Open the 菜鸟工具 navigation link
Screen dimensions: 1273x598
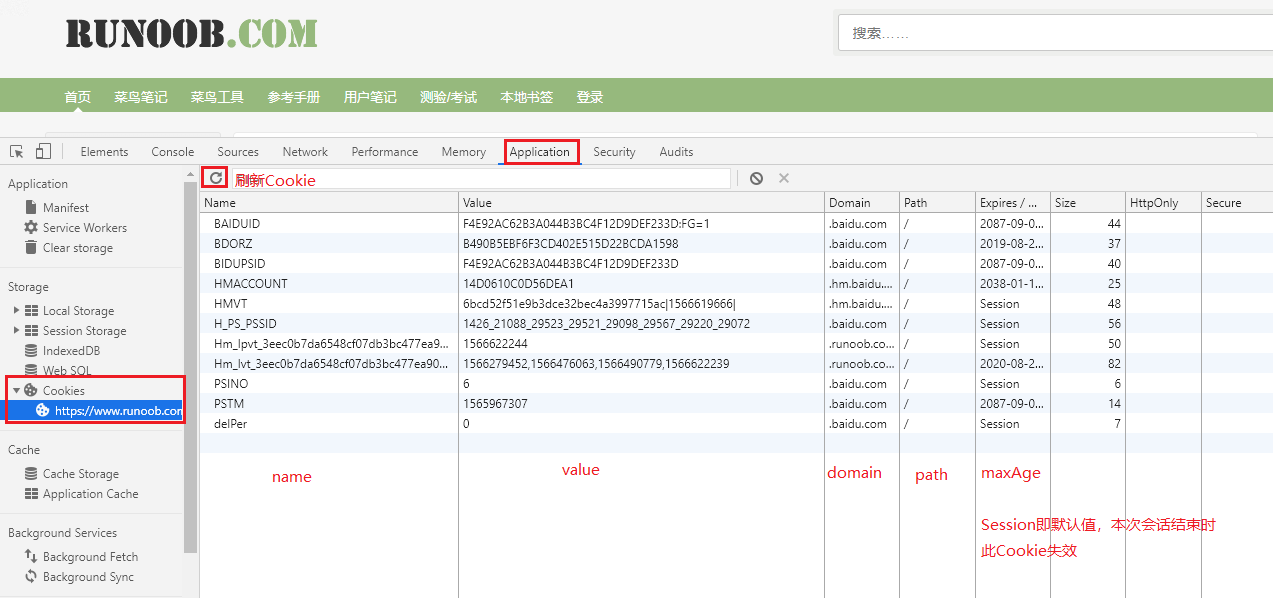(x=217, y=97)
